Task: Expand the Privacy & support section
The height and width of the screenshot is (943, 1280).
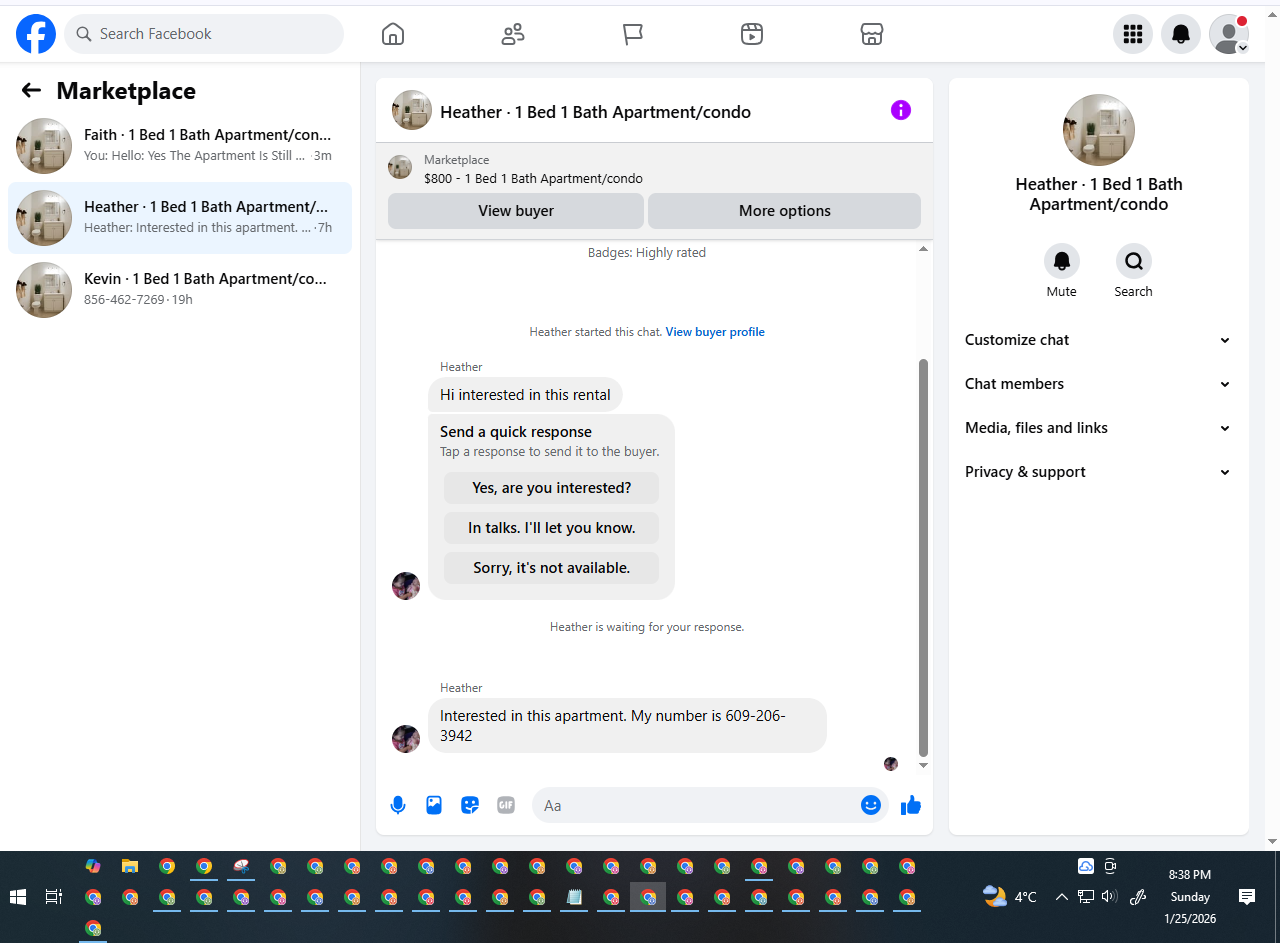Action: [x=1098, y=472]
